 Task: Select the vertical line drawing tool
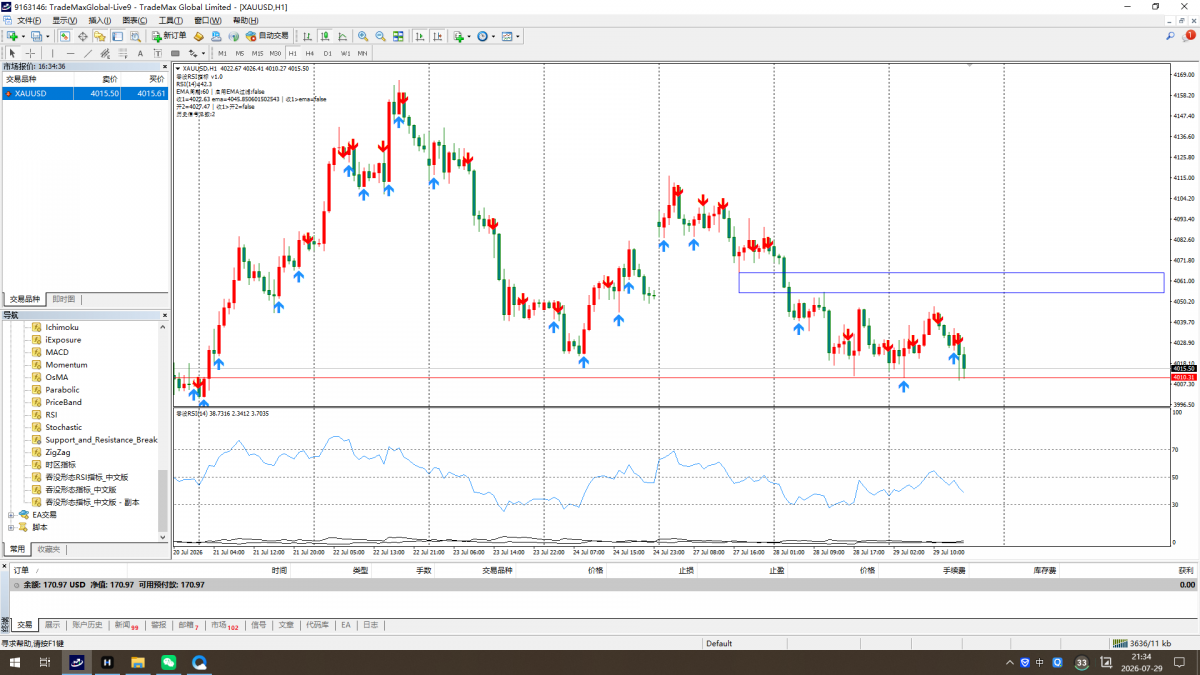[x=53, y=53]
